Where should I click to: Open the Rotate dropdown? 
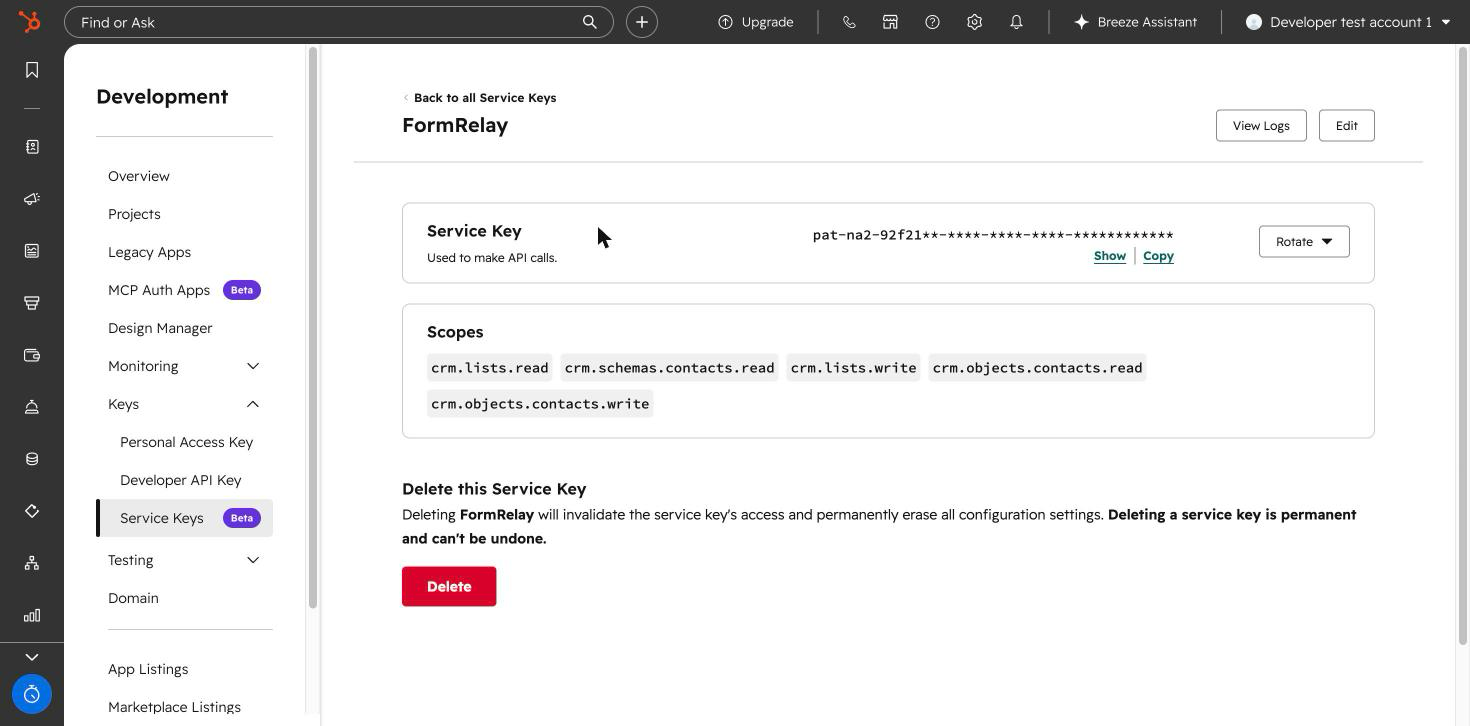point(1304,241)
